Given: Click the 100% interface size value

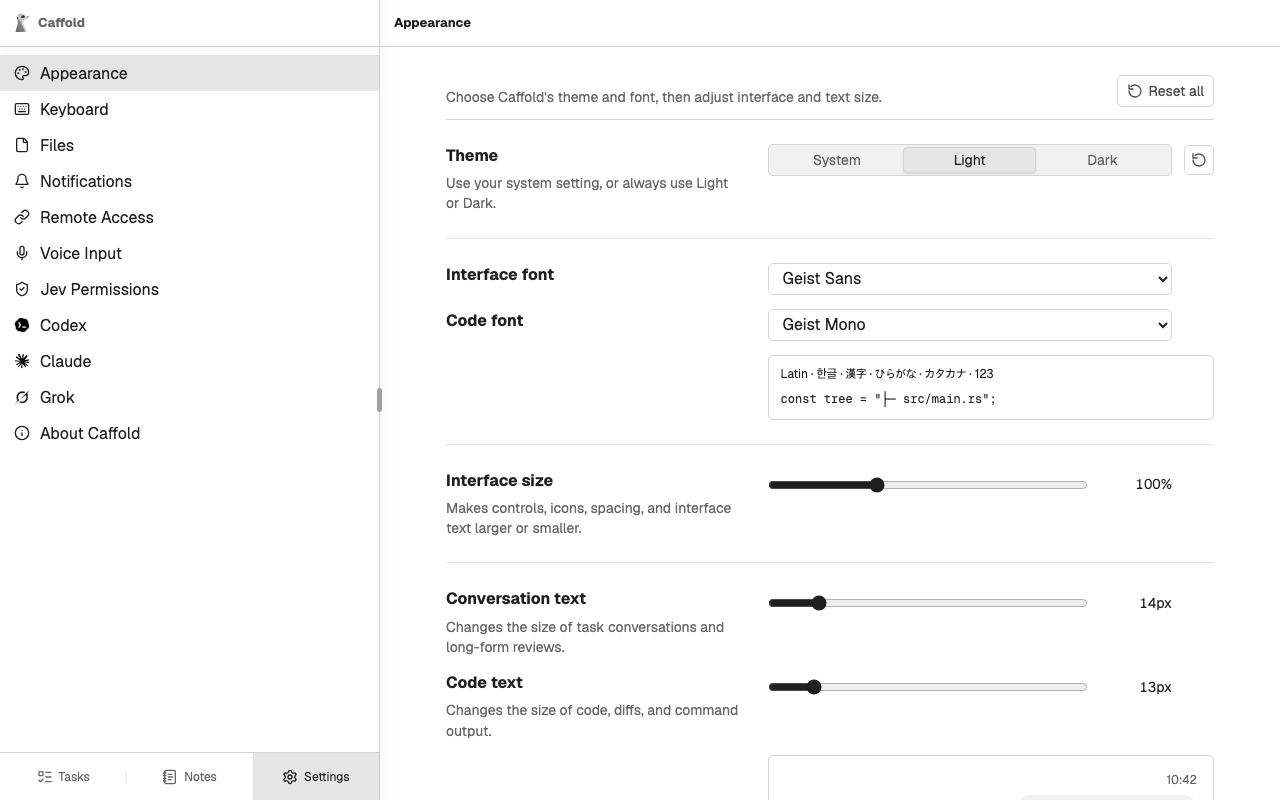Looking at the screenshot, I should point(1153,484).
